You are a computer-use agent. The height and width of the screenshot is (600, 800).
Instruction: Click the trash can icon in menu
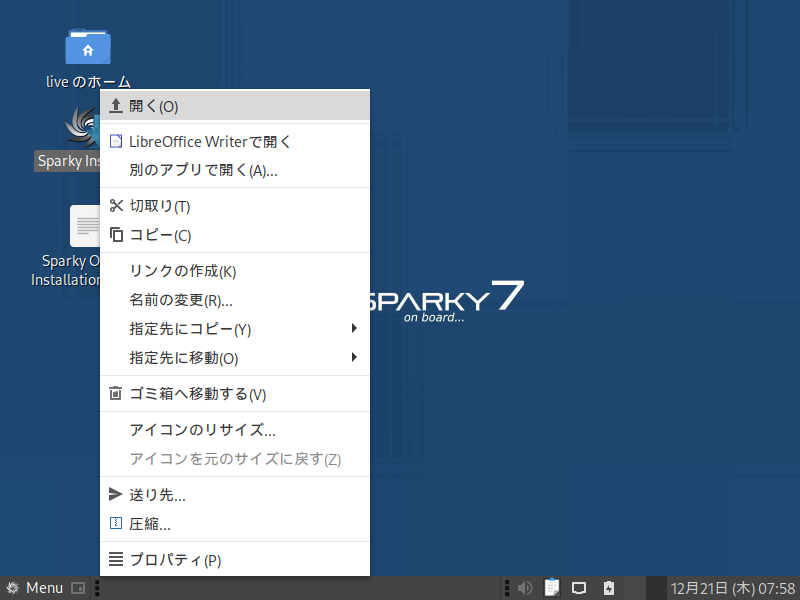(x=116, y=393)
